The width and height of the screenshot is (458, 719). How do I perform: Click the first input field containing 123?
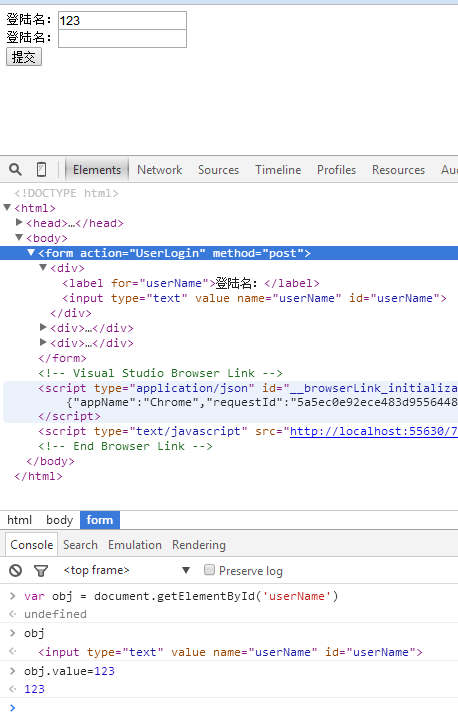pos(122,21)
